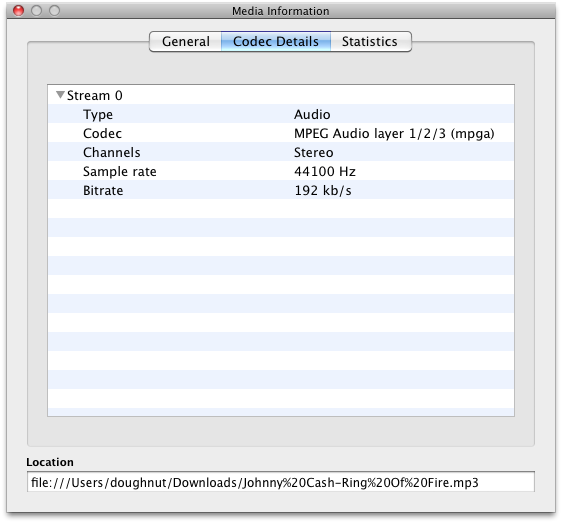This screenshot has height=523, width=562.
Task: Select the Channels row label
Action: pos(111,152)
